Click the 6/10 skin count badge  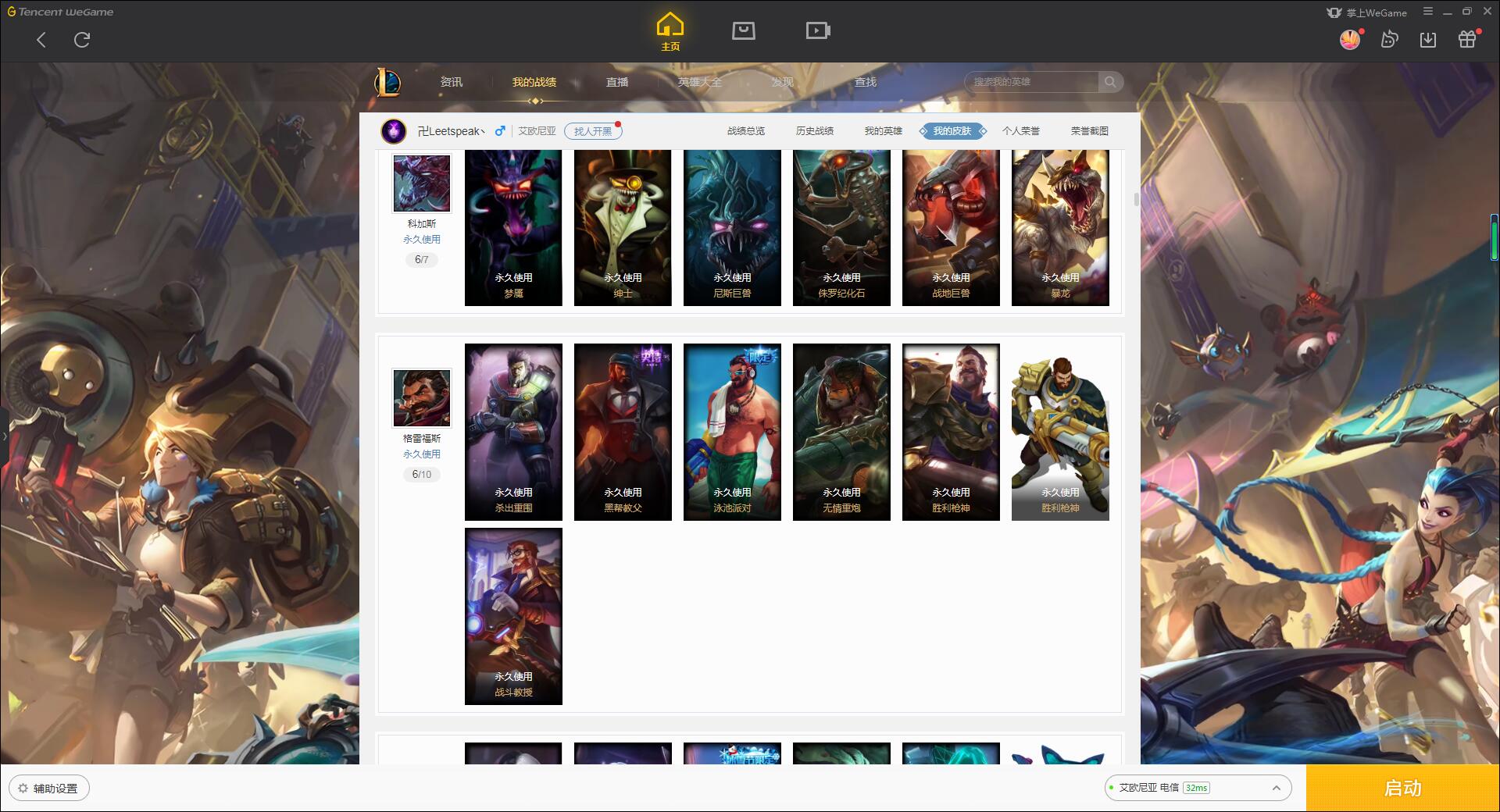(x=422, y=474)
